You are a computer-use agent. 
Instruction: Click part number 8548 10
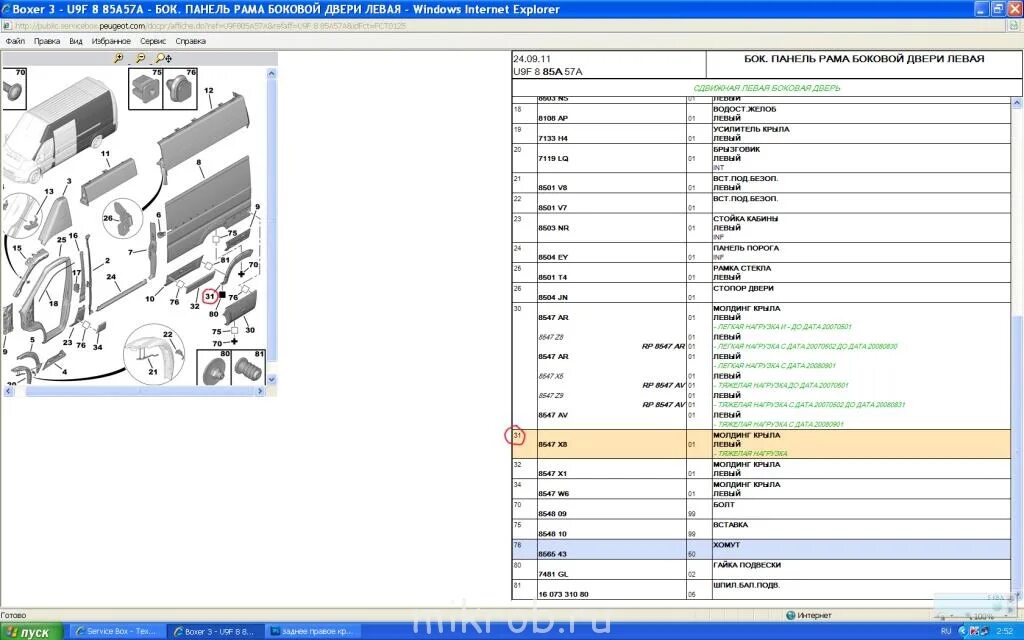552,534
